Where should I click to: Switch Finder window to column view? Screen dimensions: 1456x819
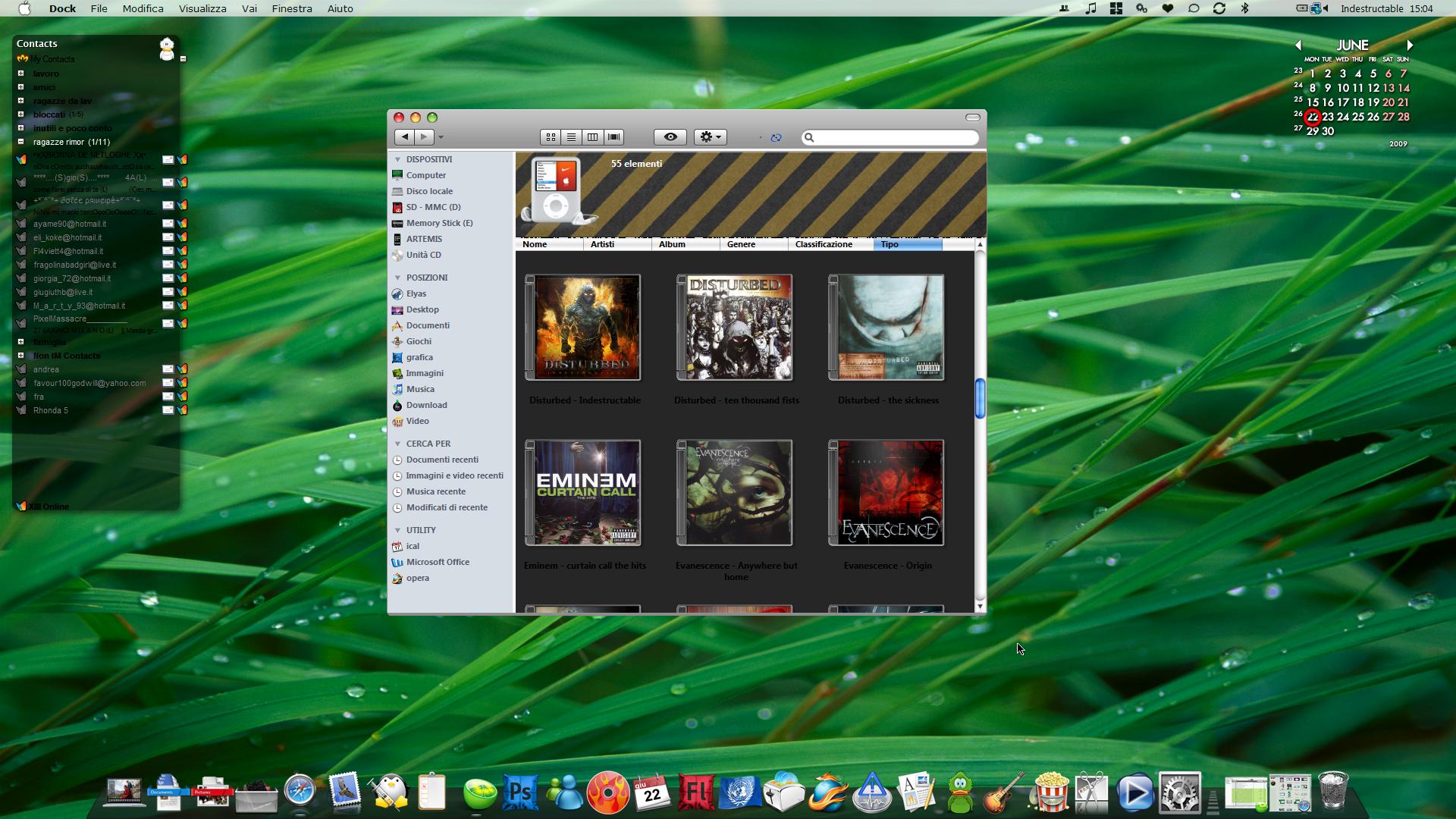pos(593,137)
